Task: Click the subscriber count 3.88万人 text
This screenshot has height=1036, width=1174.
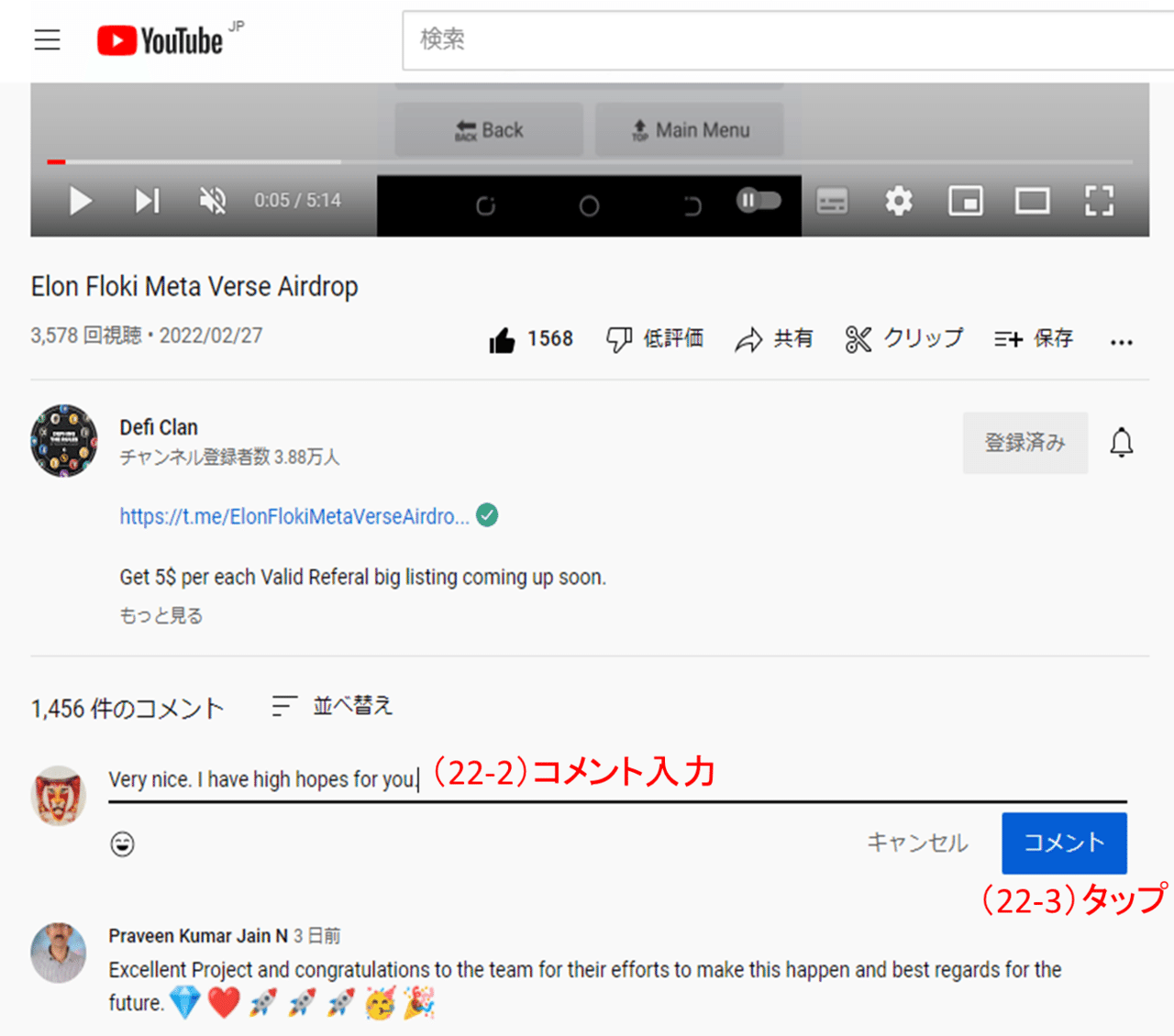Action: tap(229, 457)
